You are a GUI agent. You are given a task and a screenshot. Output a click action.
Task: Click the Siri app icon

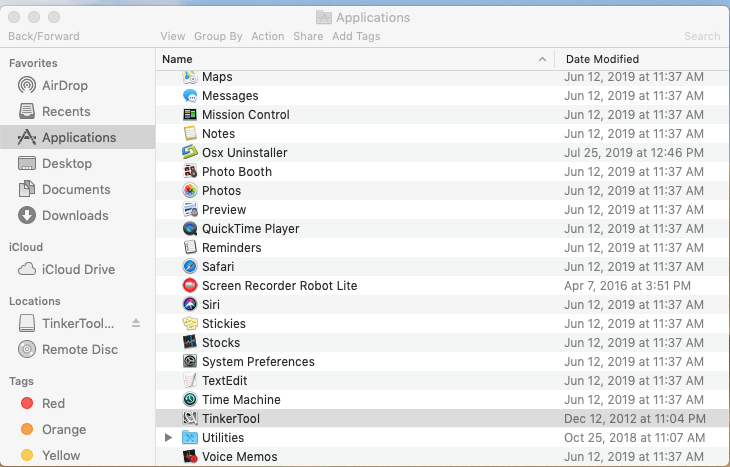[x=189, y=305]
